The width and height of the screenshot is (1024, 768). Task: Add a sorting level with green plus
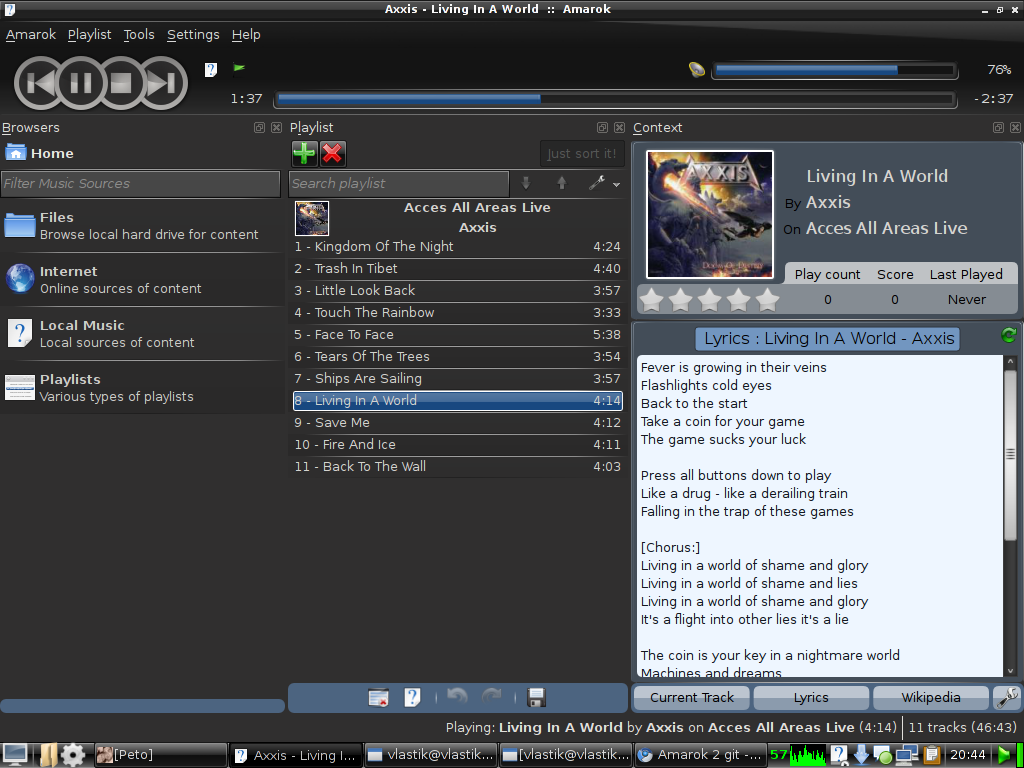tap(304, 153)
